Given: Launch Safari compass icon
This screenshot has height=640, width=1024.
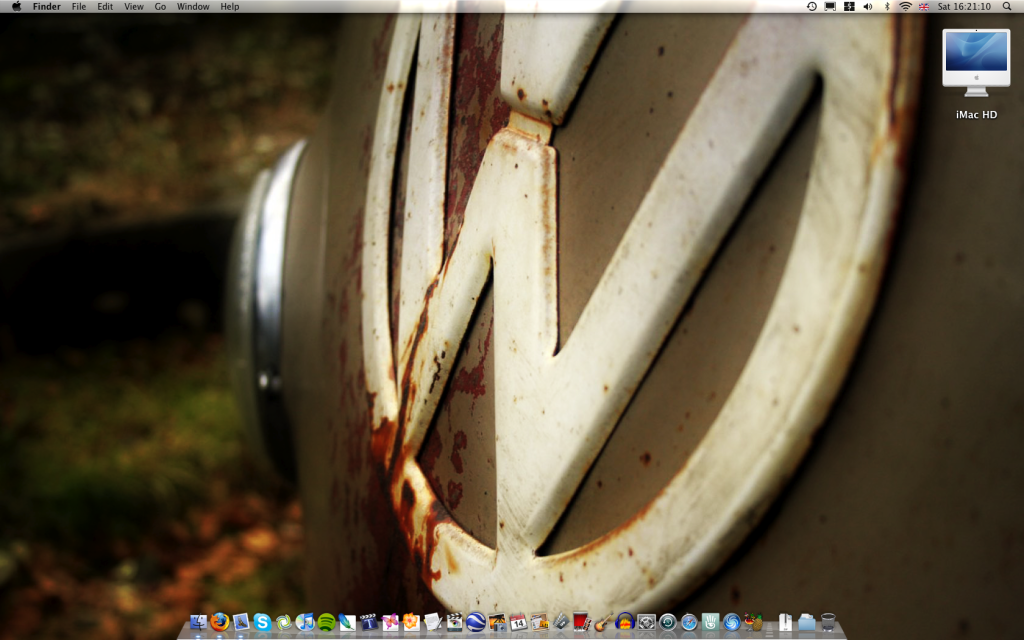Looking at the screenshot, I should pos(689,622).
